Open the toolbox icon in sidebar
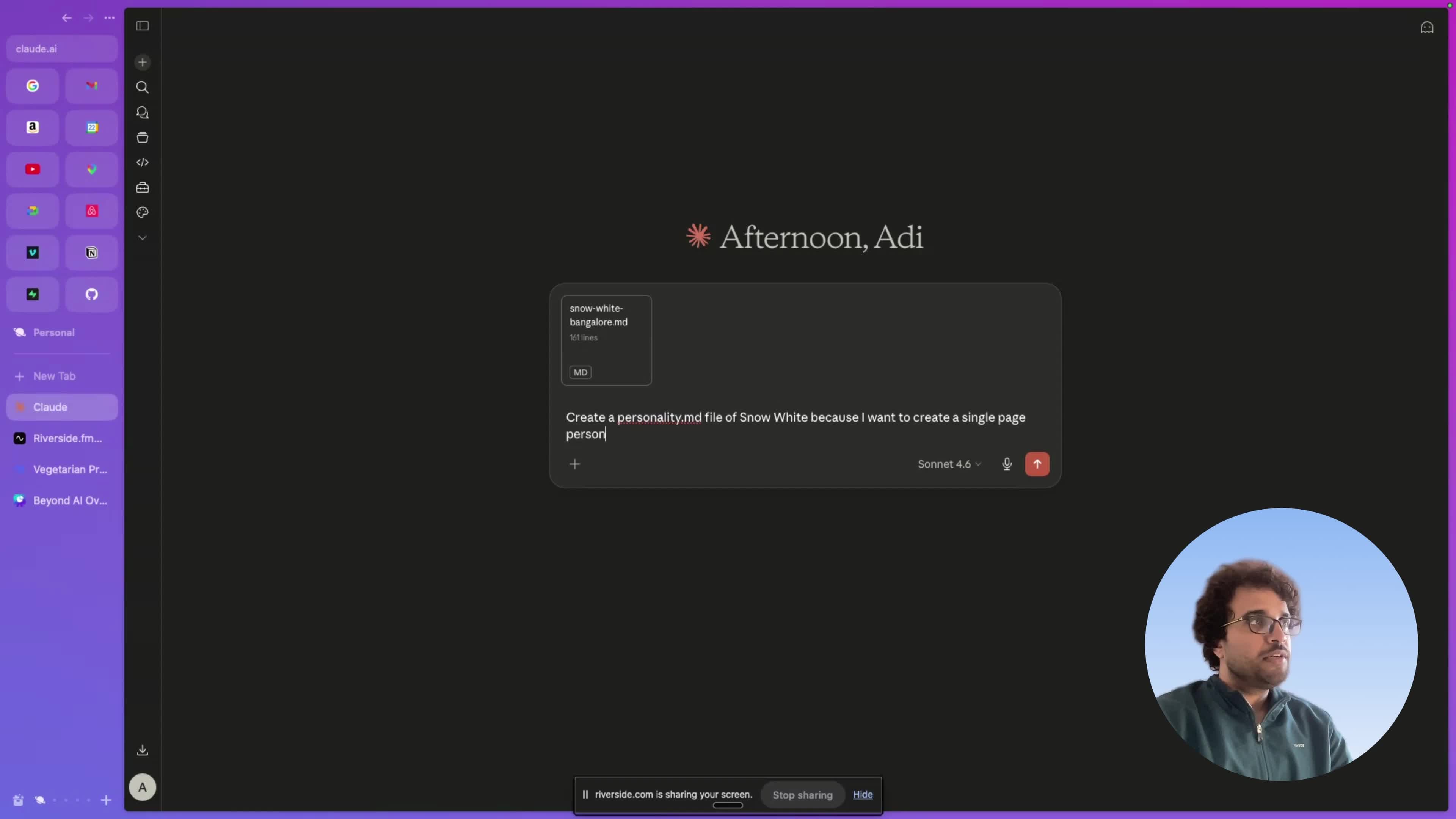1456x819 pixels. coord(143,188)
